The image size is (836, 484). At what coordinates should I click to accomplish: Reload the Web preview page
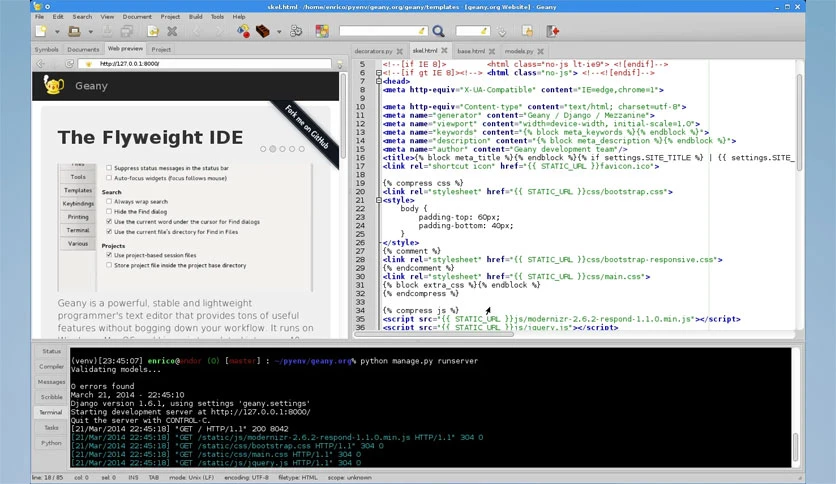click(69, 63)
